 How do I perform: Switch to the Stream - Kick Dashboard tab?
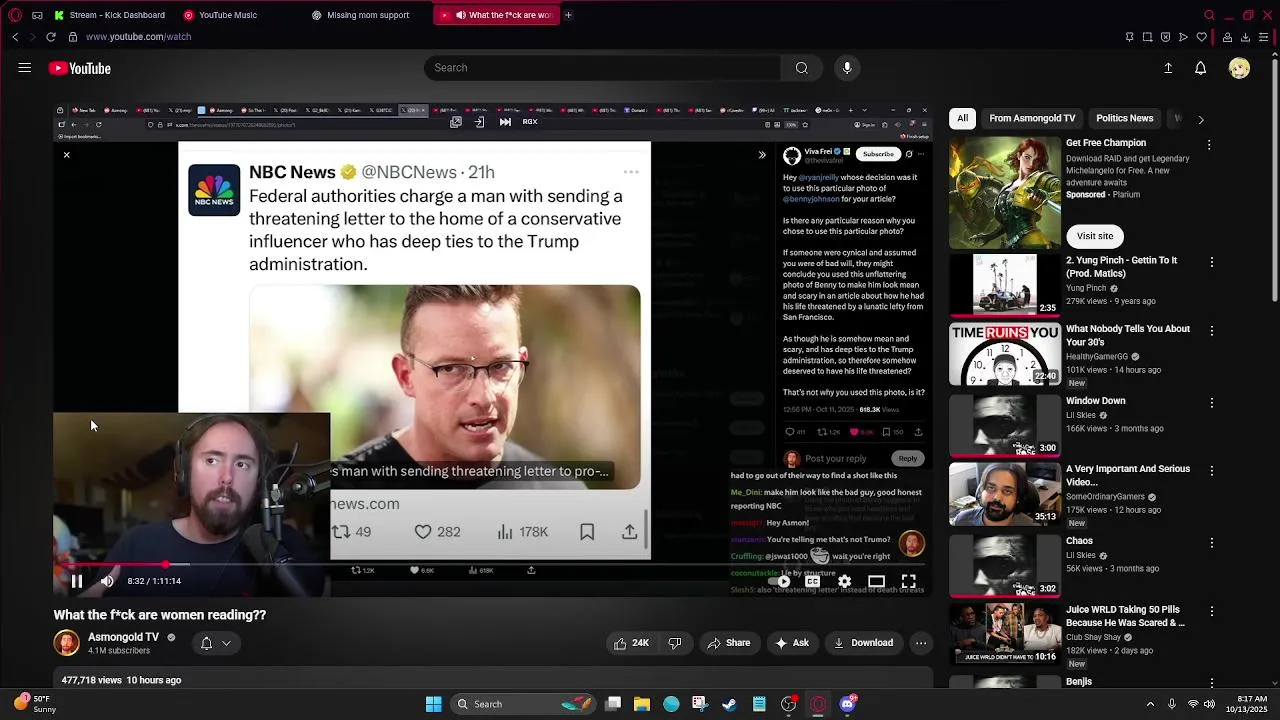(109, 15)
